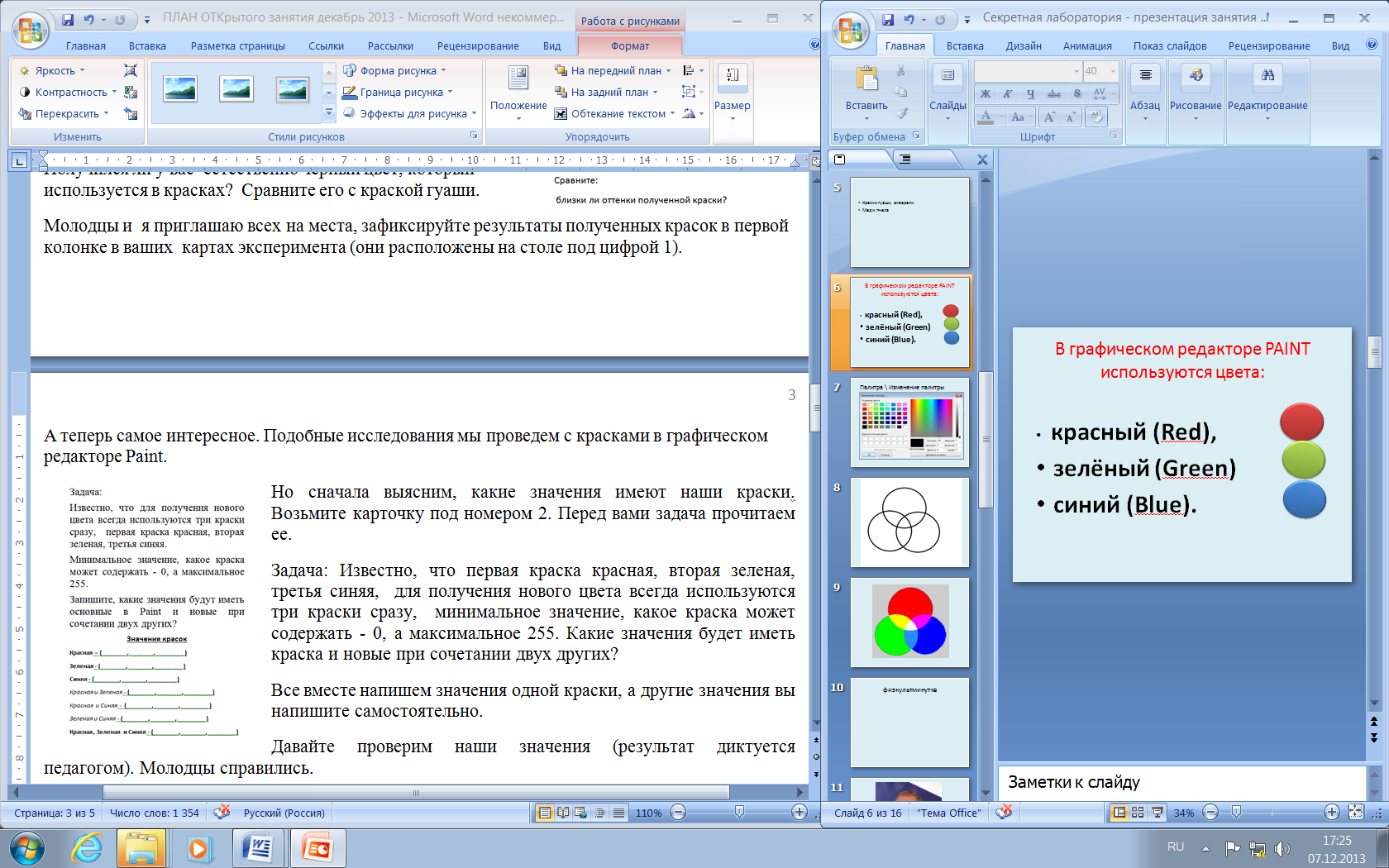Click Русский (Россия) language in Word's status bar
The image size is (1389, 868).
pyautogui.click(x=284, y=813)
